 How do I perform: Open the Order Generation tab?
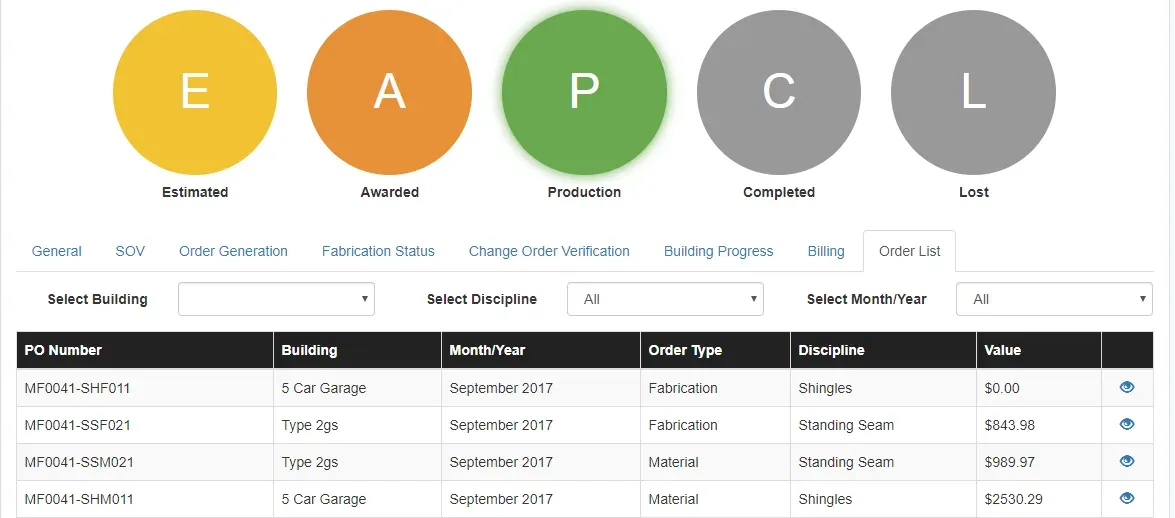click(x=233, y=251)
